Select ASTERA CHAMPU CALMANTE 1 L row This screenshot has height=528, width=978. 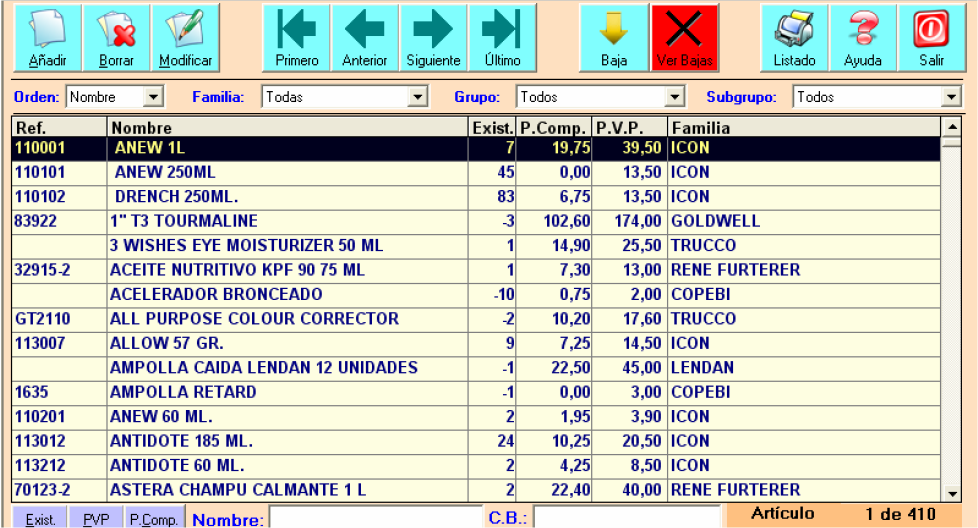click(476, 490)
